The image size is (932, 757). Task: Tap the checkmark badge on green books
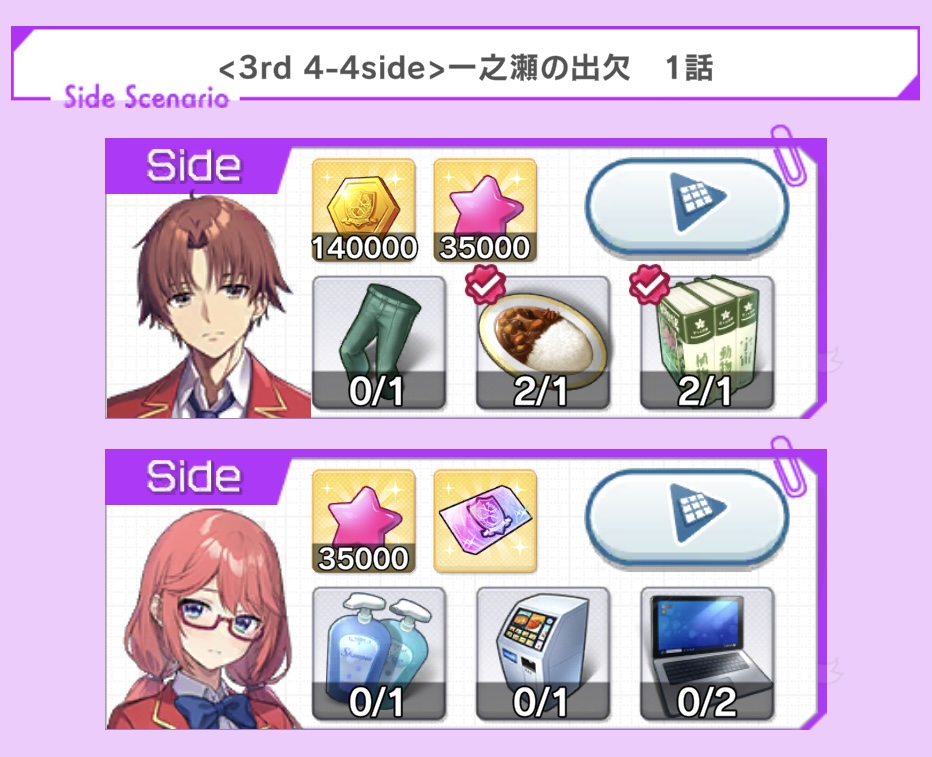pyautogui.click(x=650, y=284)
